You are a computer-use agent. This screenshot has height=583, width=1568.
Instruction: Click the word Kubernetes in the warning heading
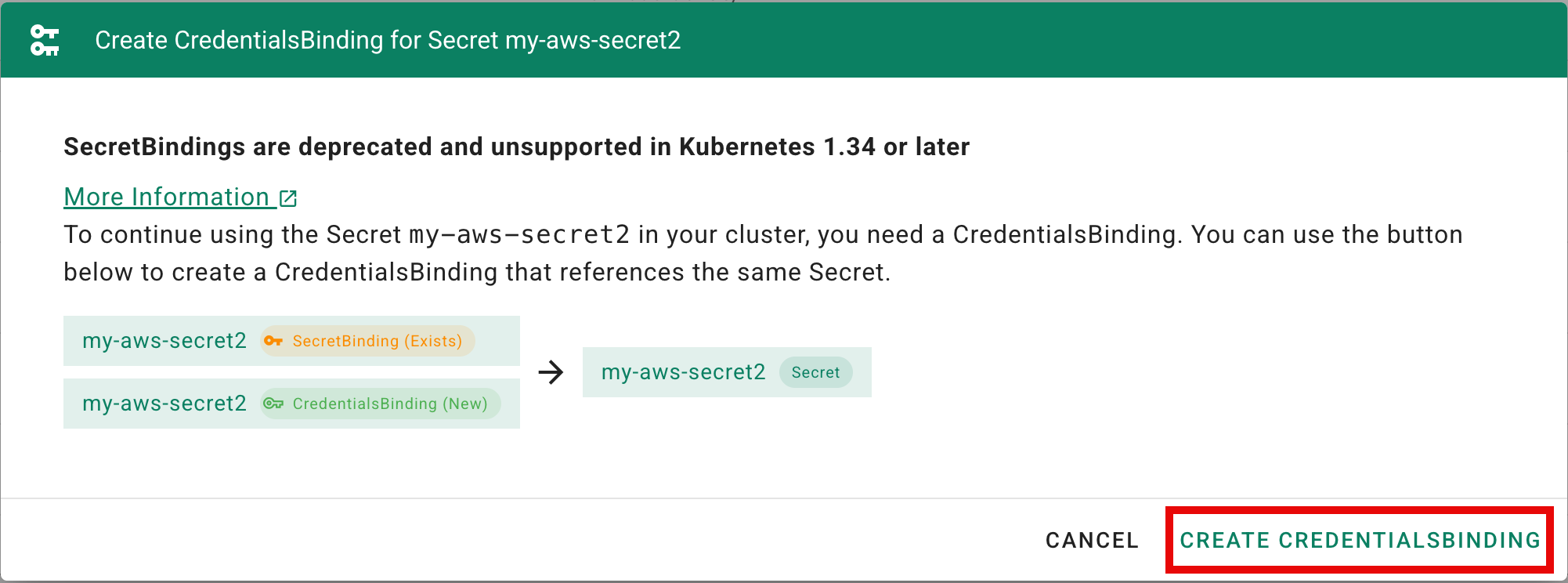point(746,147)
